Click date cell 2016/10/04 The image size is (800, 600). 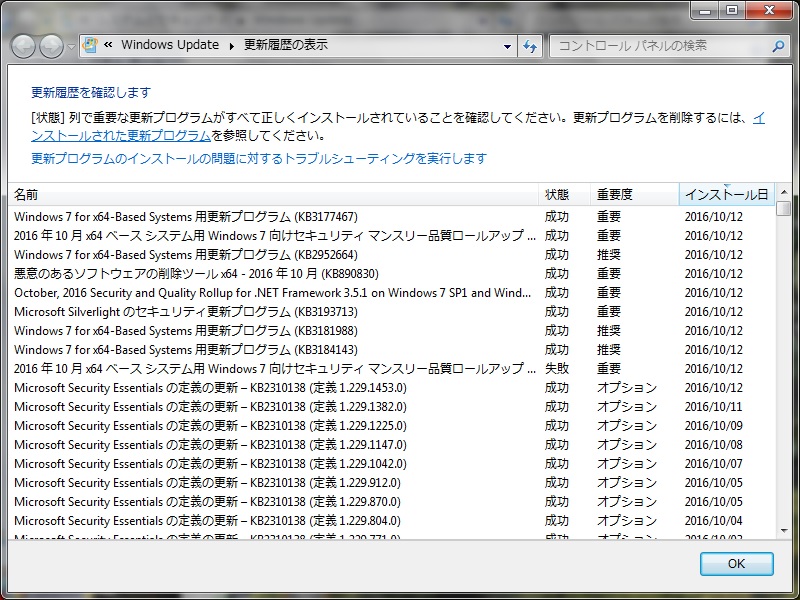pos(713,520)
